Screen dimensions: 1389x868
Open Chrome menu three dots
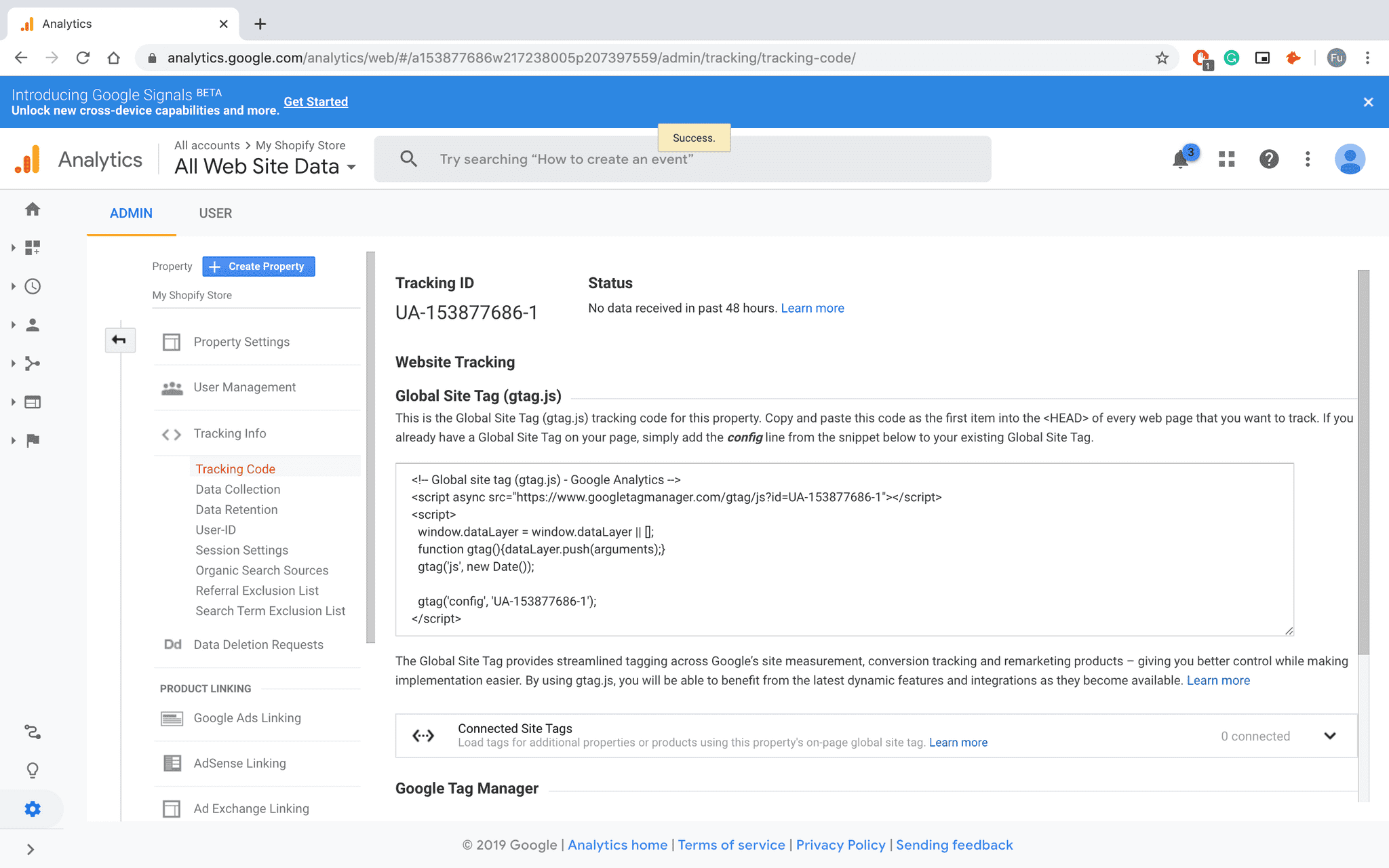pyautogui.click(x=1367, y=58)
